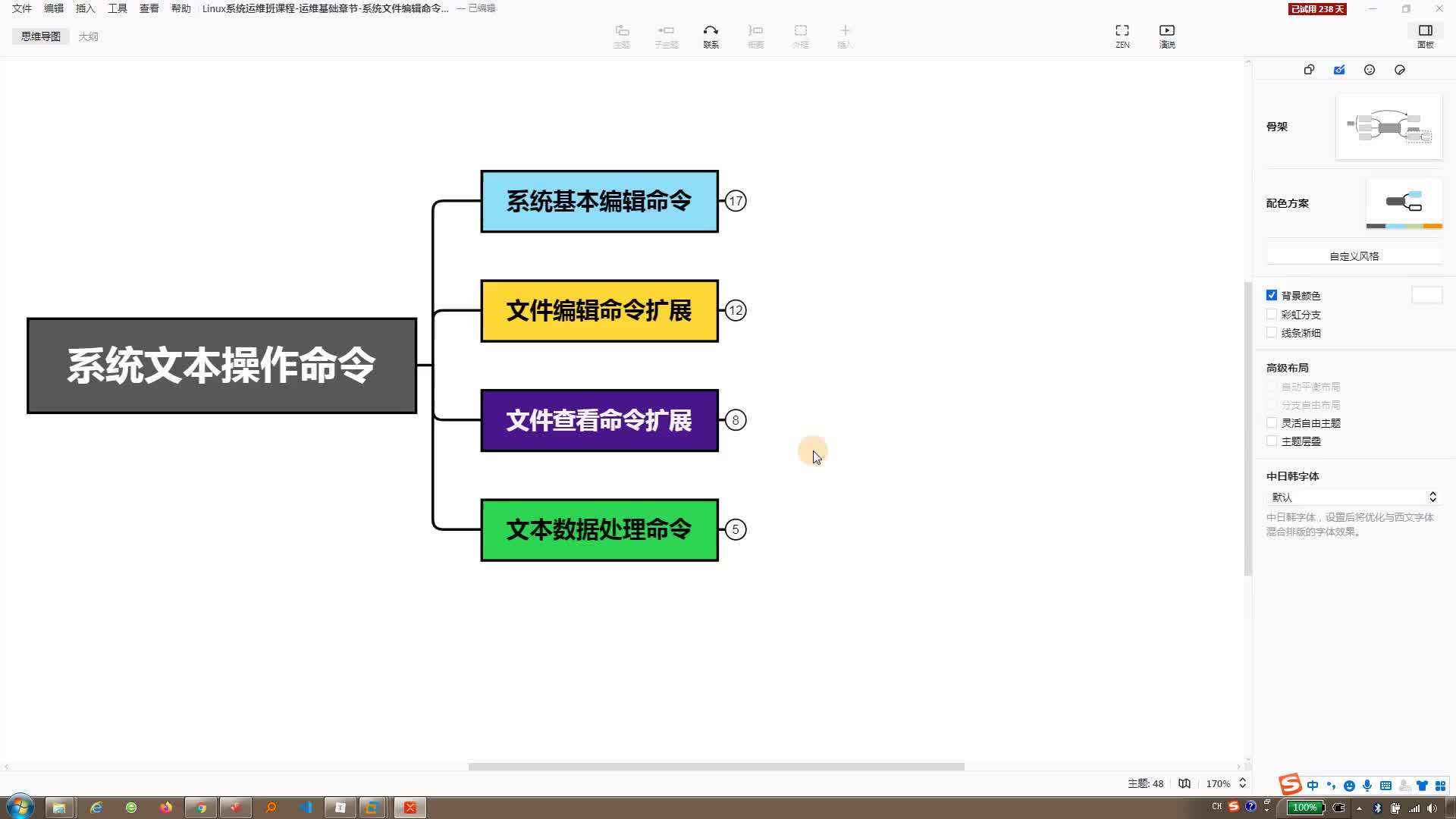Expand the 17 subtopics of 系统基本编辑命令
The width and height of the screenshot is (1456, 819).
[x=736, y=201]
